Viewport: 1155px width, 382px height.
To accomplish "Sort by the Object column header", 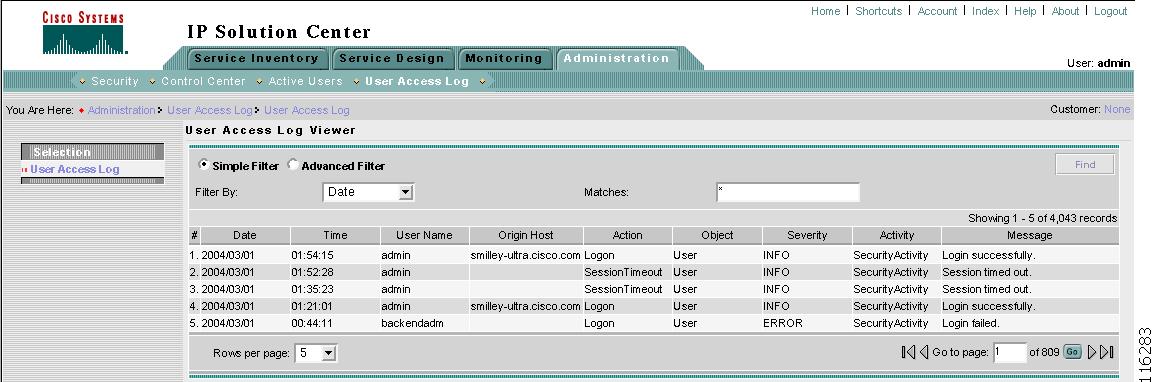I will [x=717, y=236].
